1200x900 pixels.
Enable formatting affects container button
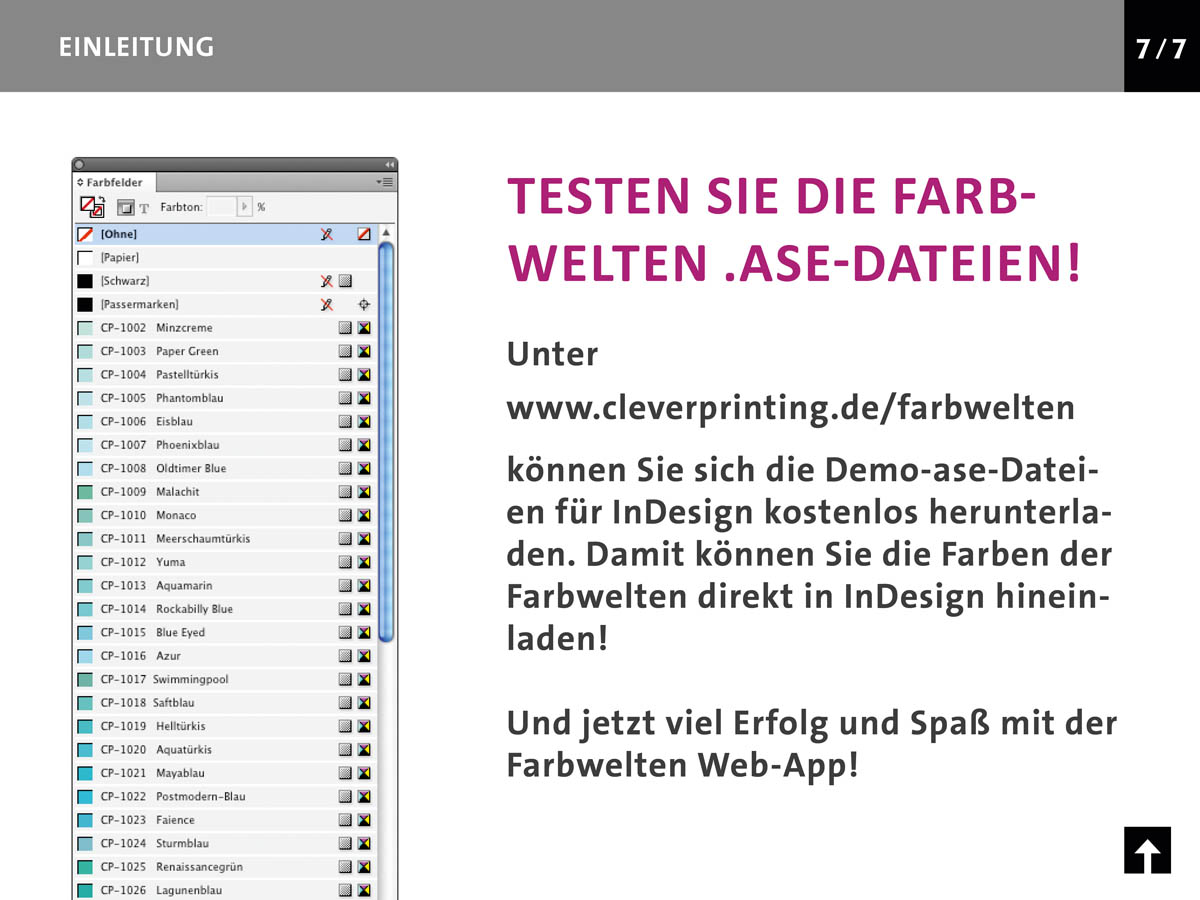coord(125,208)
